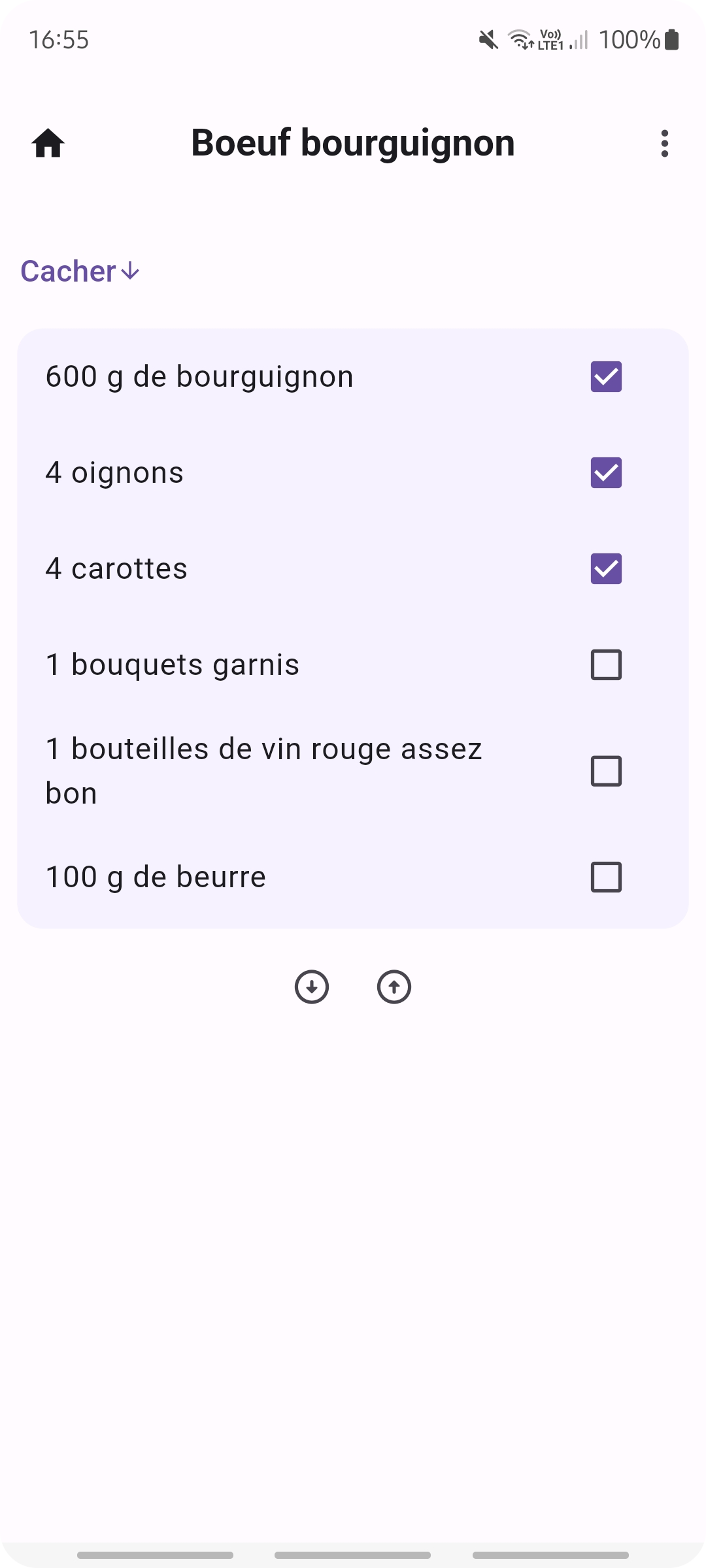Select the 4 carottes ingredient text
Screen dimensions: 706x1568
(x=116, y=569)
